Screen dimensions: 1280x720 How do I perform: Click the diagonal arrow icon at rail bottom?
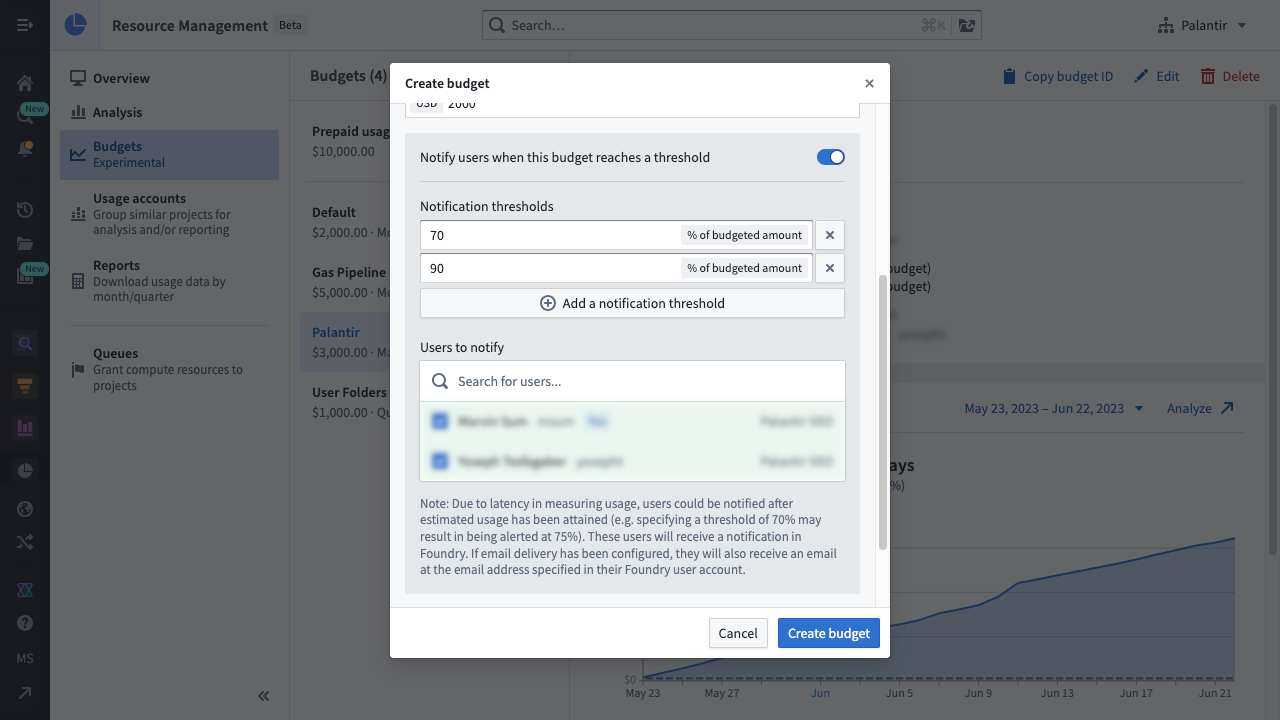(x=25, y=693)
